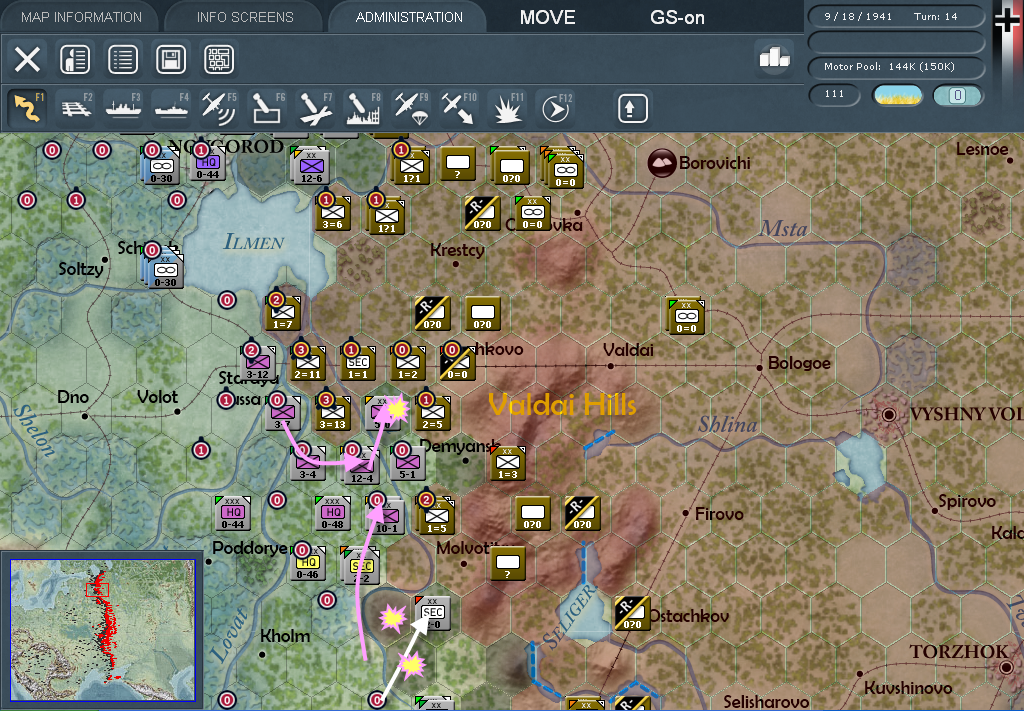Click the Spirovo town label
1024x711 pixels.
967,501
